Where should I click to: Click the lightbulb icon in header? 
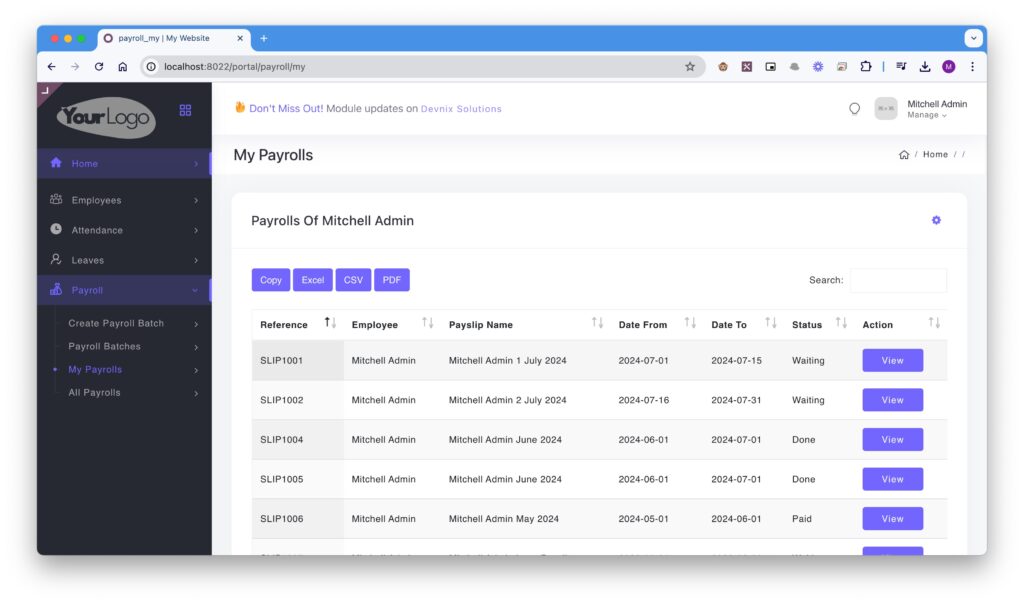point(854,109)
